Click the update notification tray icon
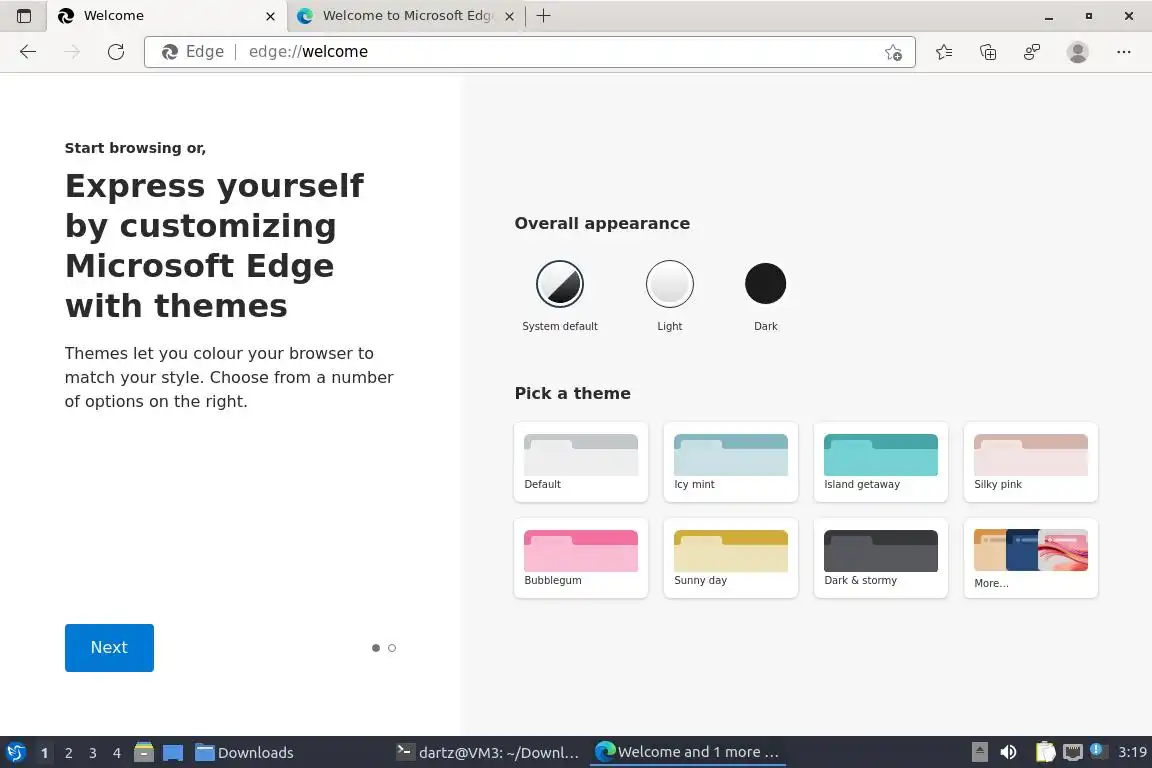Image resolution: width=1152 pixels, height=768 pixels. click(x=1097, y=750)
